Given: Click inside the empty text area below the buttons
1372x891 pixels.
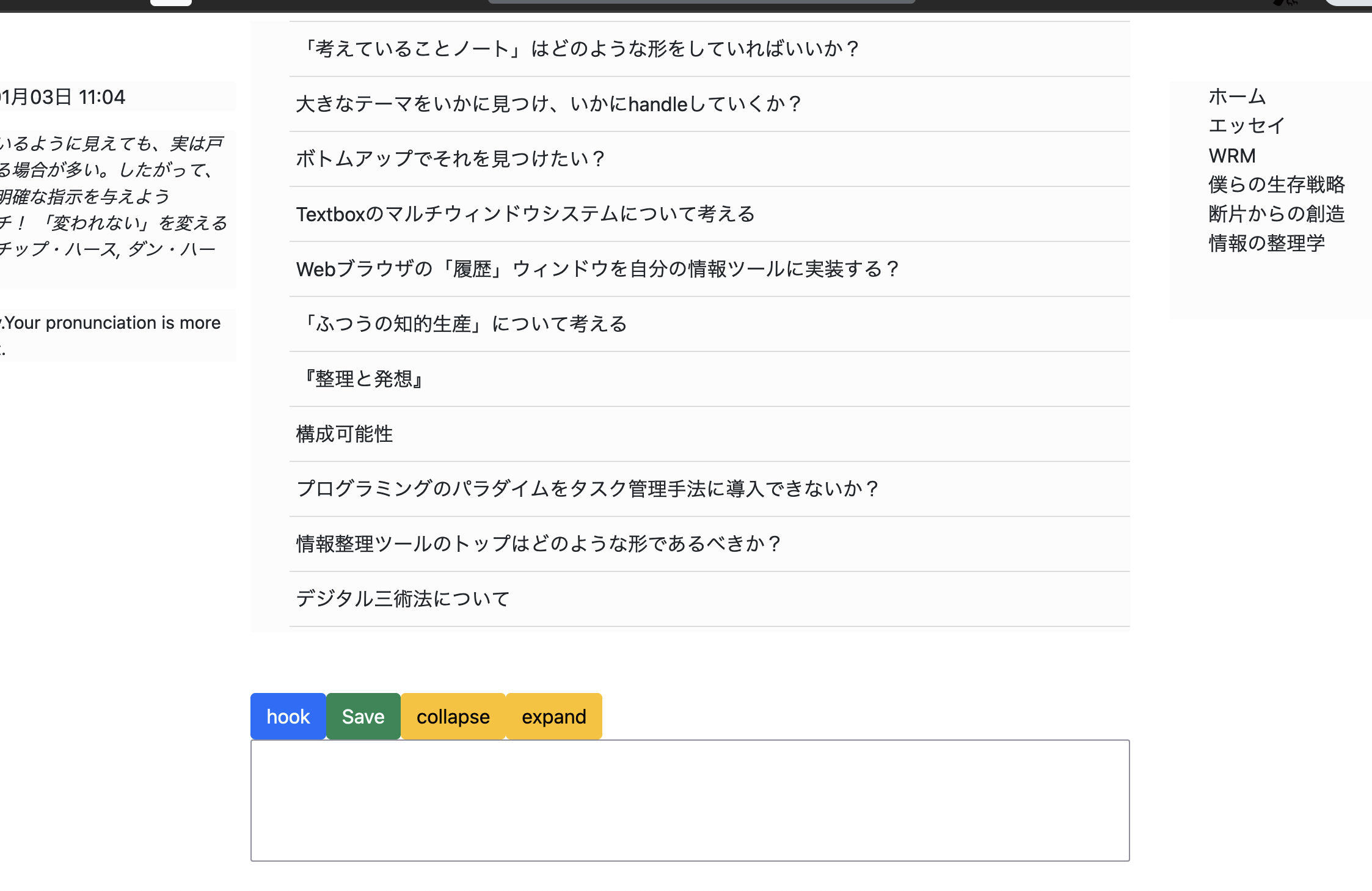Looking at the screenshot, I should (689, 801).
